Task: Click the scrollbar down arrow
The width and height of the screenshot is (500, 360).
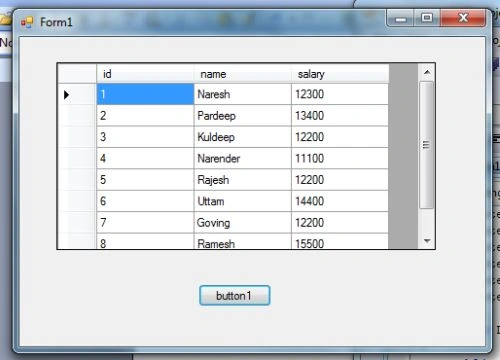Action: 427,241
